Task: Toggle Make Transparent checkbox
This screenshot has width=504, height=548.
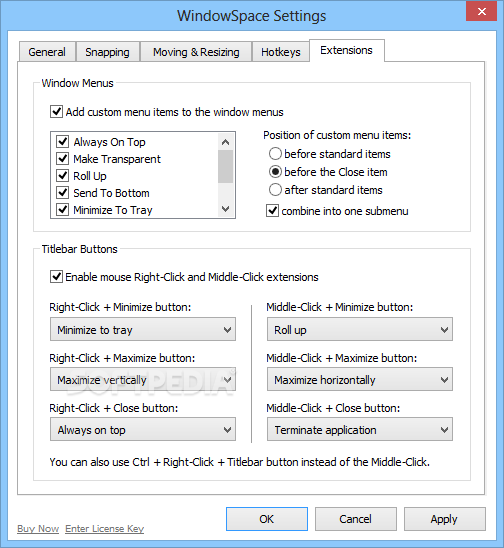Action: pyautogui.click(x=63, y=159)
